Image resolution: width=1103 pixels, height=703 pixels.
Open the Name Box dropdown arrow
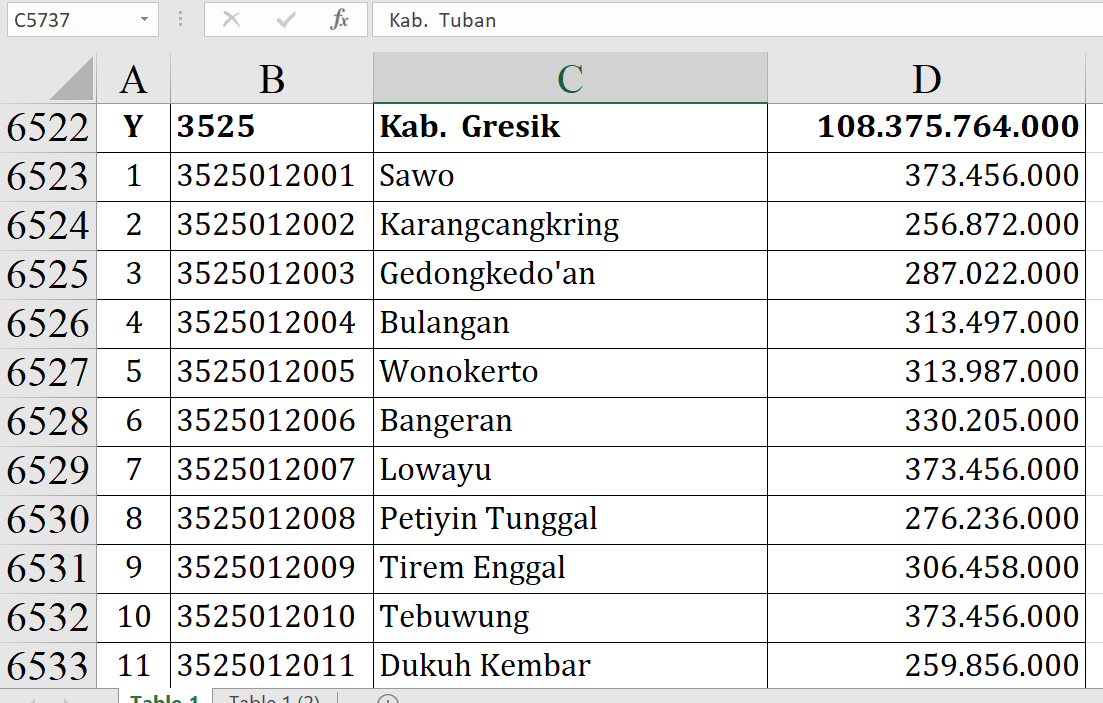145,20
